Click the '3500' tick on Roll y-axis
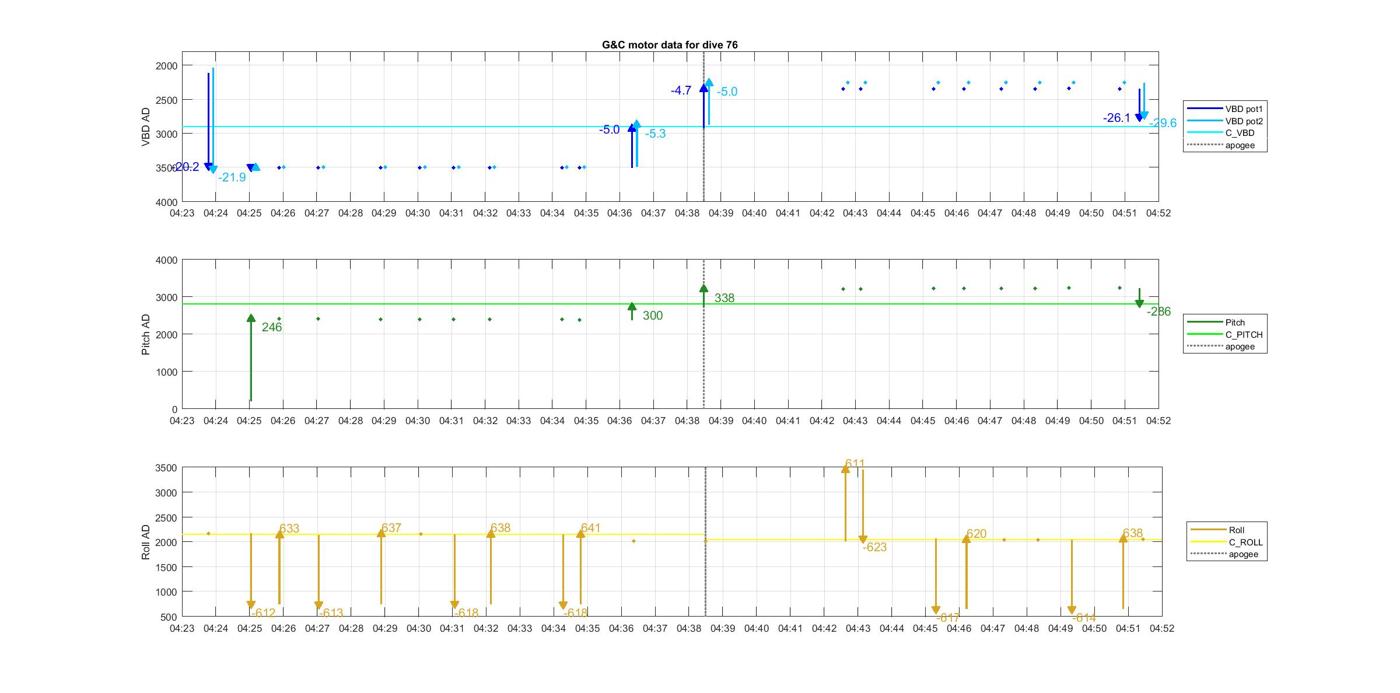1400x693 pixels. coord(166,468)
